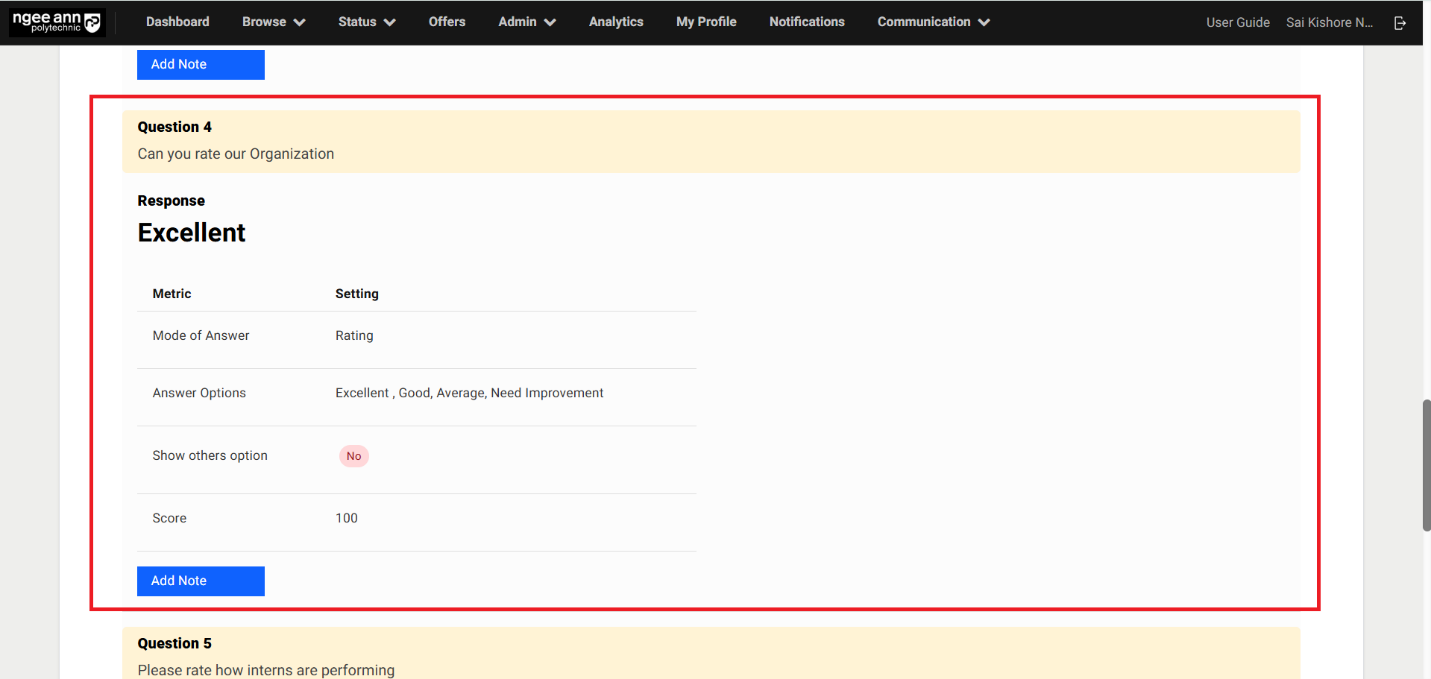Click the No badge for Show others option

click(353, 456)
